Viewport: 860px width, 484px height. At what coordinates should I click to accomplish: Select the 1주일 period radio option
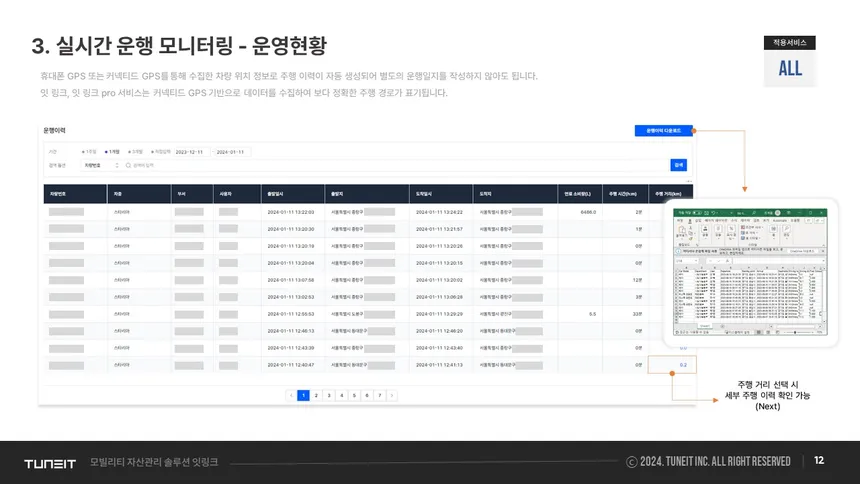(x=89, y=152)
